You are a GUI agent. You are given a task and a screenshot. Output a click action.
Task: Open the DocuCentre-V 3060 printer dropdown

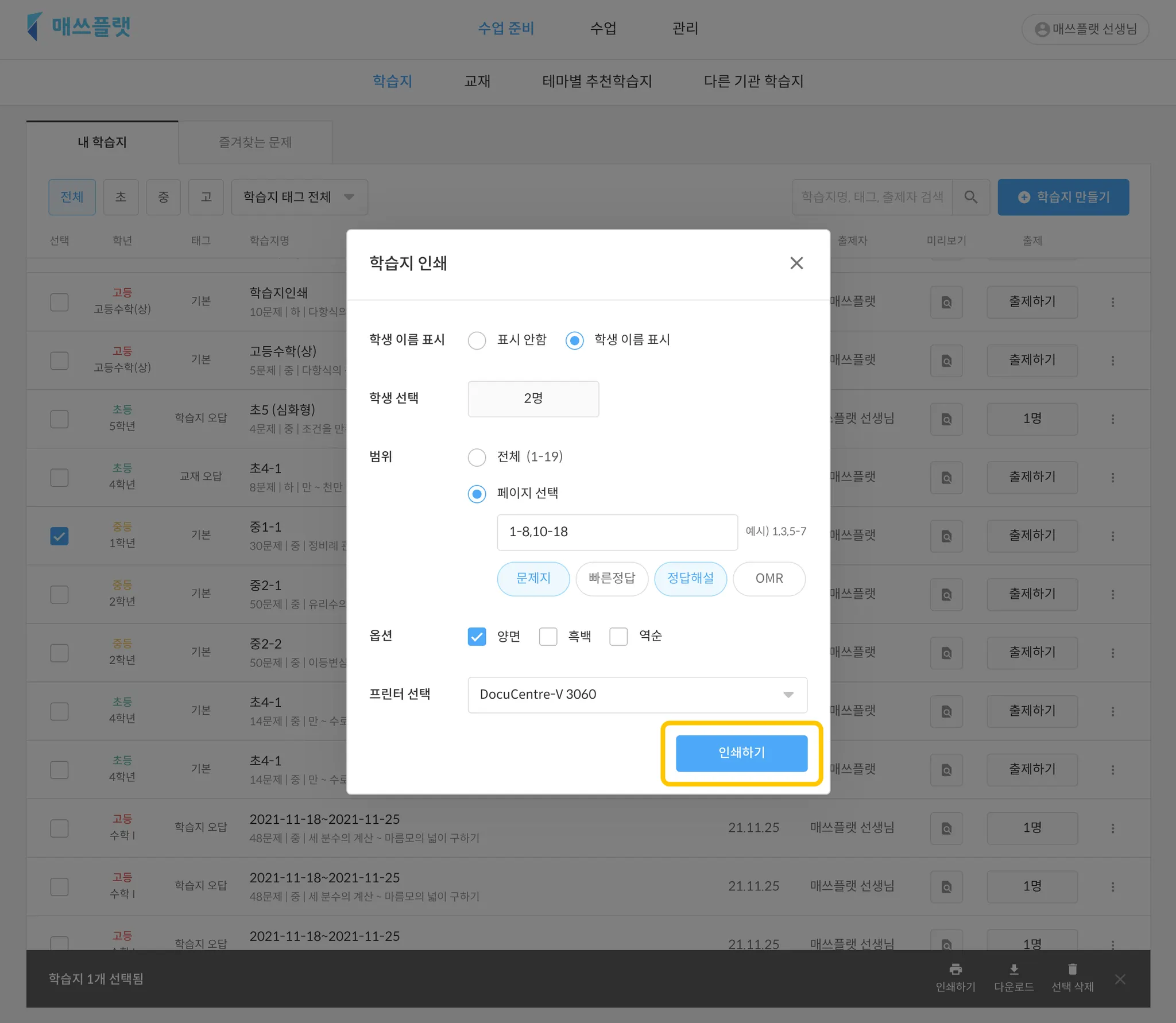pyautogui.click(x=637, y=695)
